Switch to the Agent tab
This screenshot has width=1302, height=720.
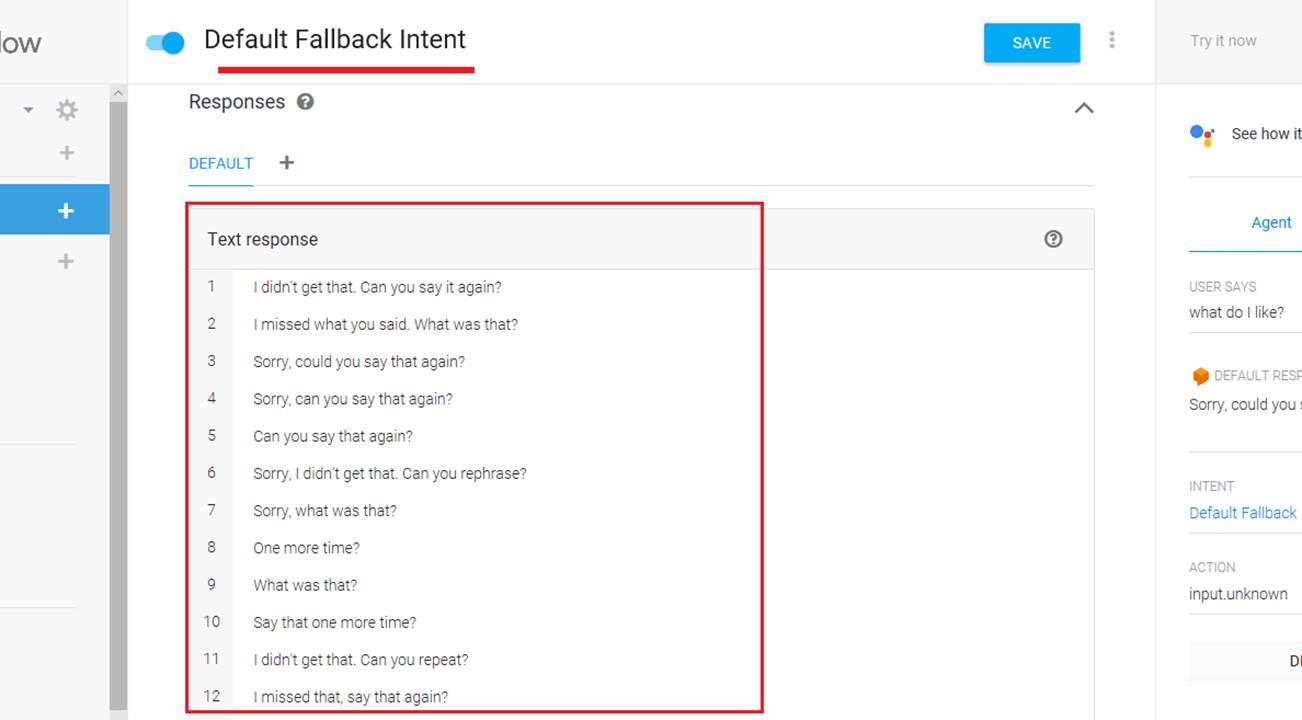click(x=1271, y=223)
